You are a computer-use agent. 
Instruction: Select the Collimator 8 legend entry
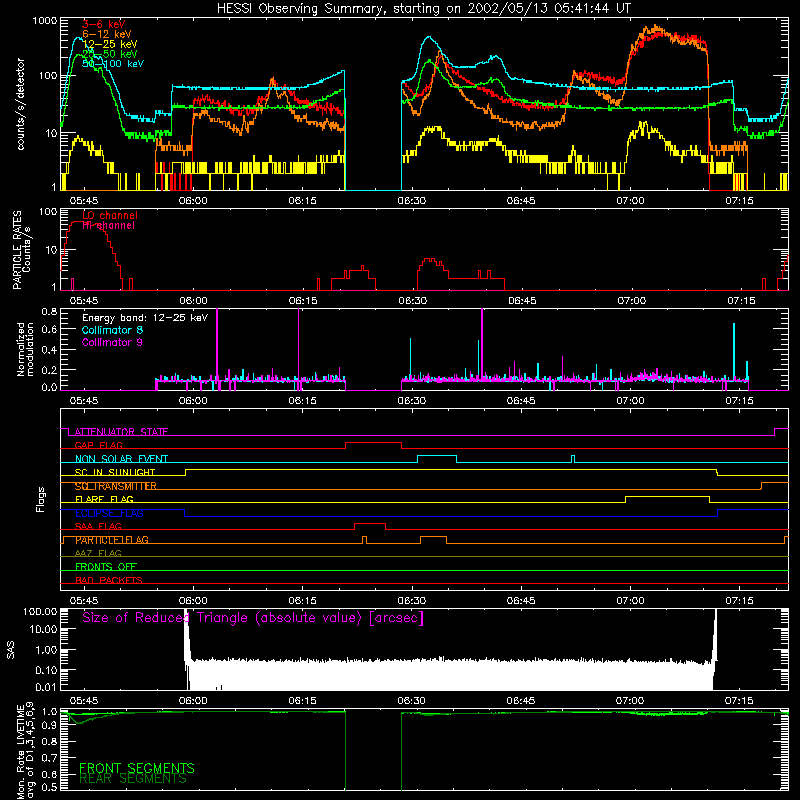tap(112, 330)
